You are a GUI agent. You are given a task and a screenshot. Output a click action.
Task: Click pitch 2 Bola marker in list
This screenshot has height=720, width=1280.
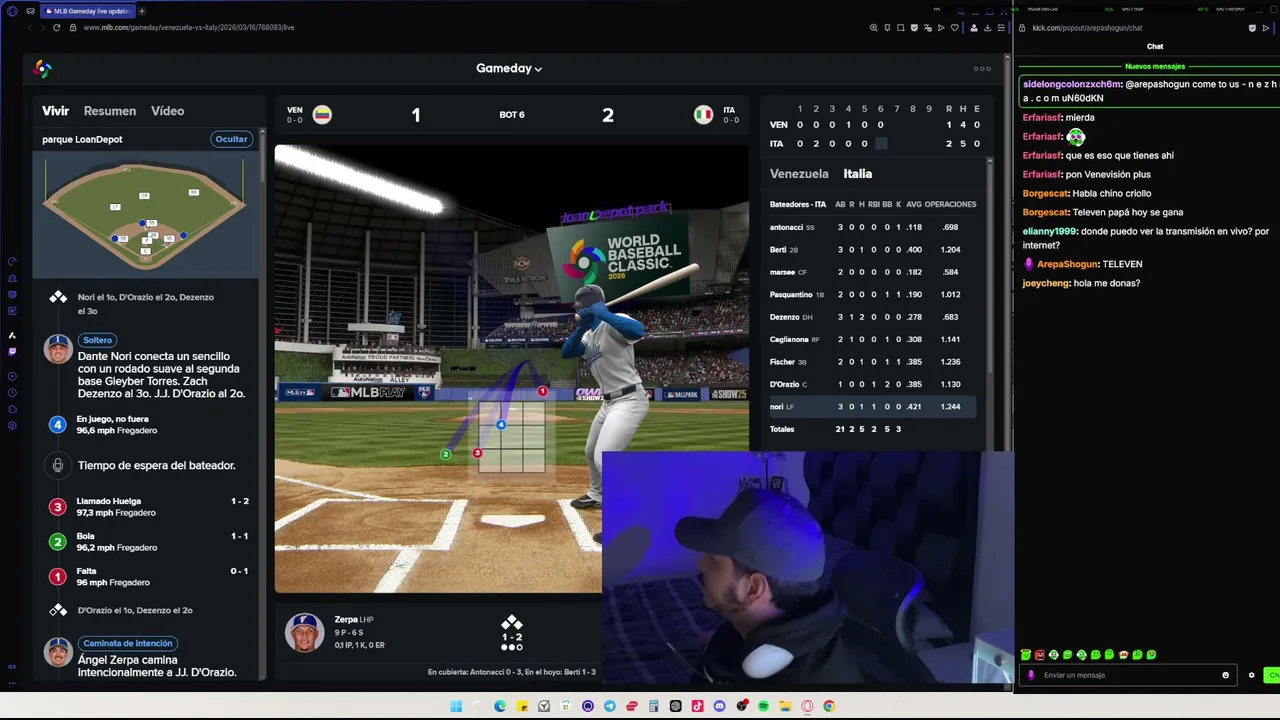pos(58,542)
